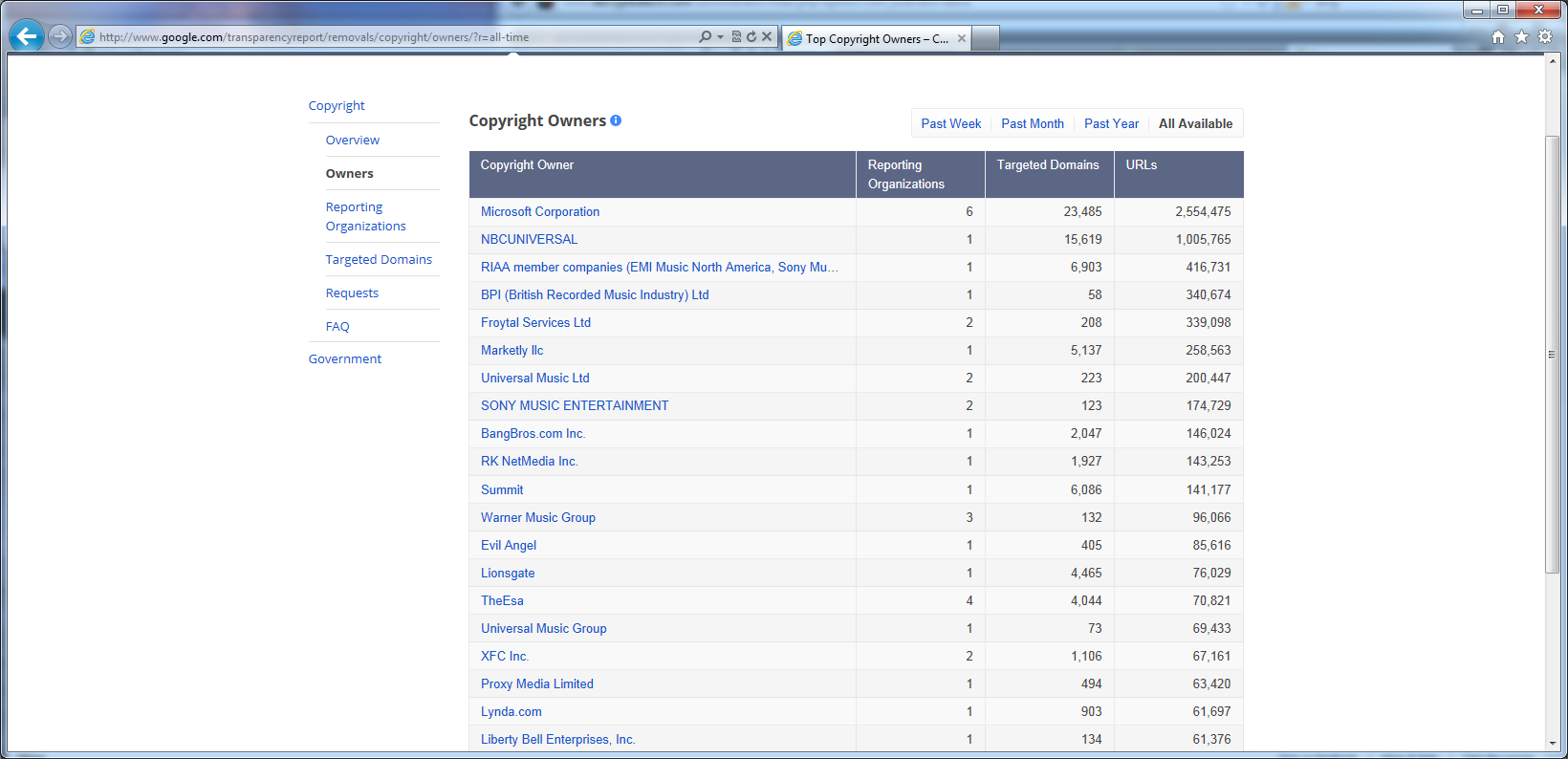
Task: Click the 23,485 targeted domains value
Action: (x=1082, y=211)
